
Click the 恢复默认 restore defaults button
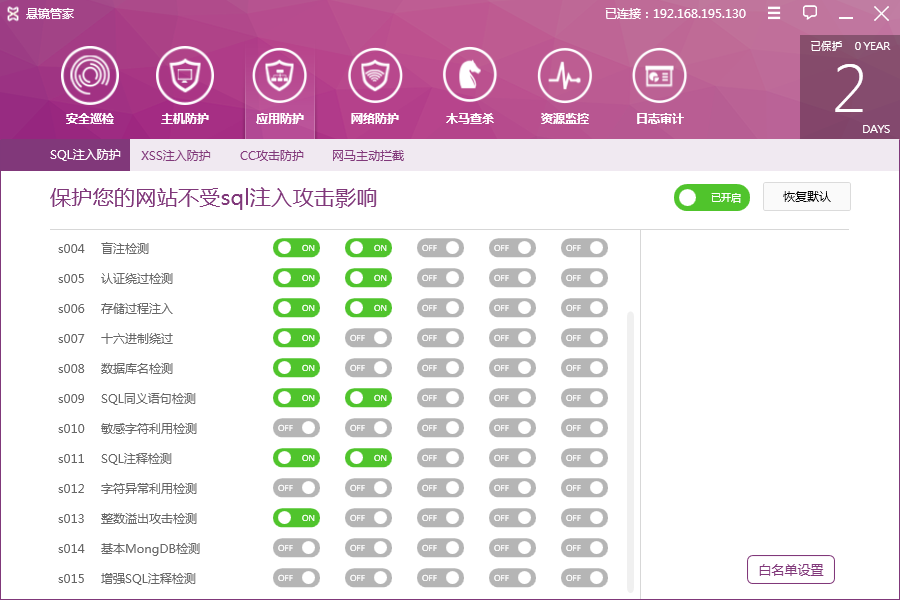coord(806,196)
